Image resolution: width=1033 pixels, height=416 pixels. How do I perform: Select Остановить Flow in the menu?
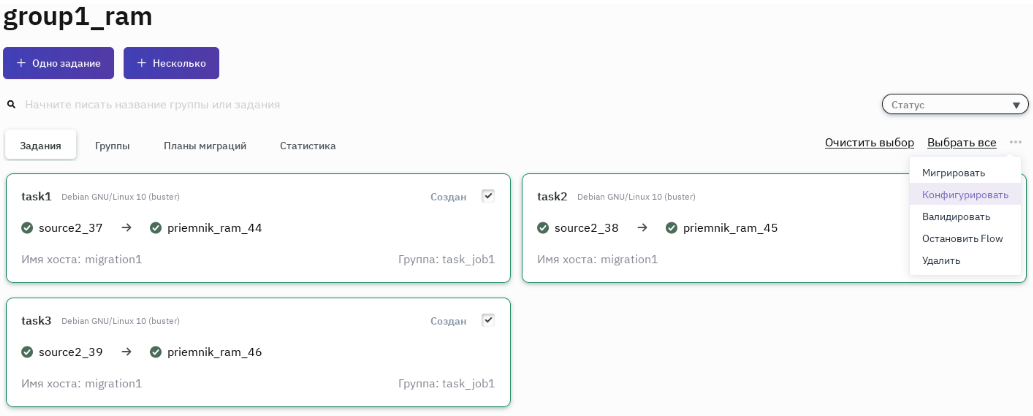pyautogui.click(x=961, y=239)
